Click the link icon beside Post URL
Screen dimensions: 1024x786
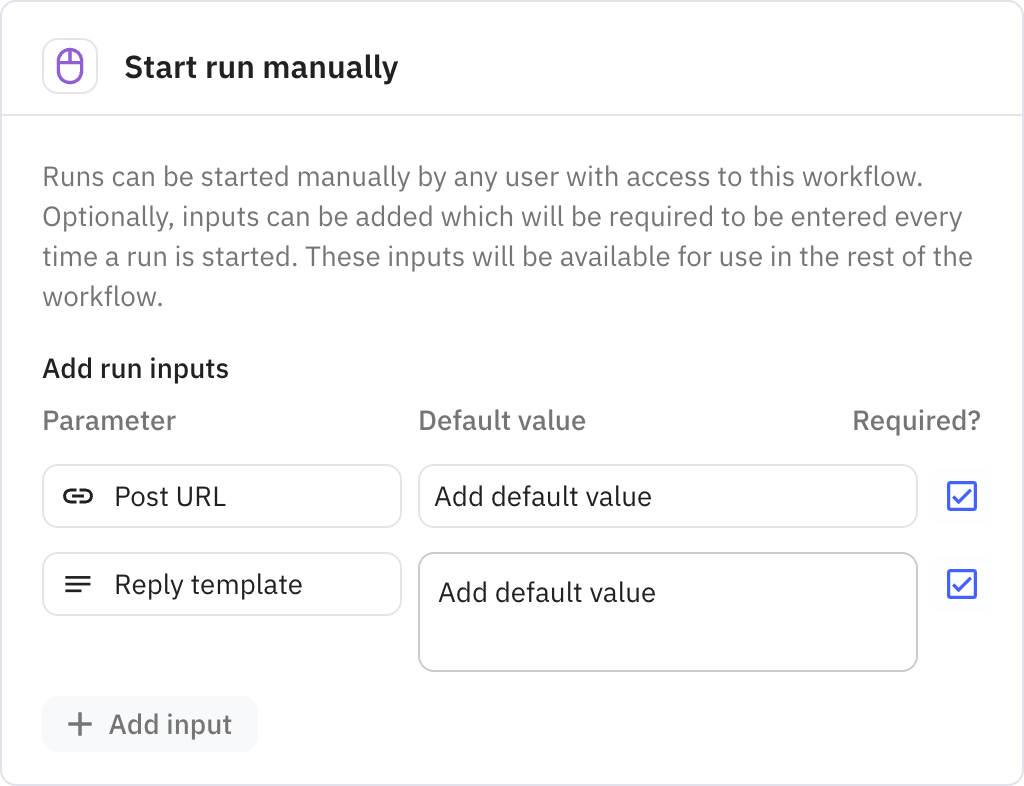coord(78,496)
